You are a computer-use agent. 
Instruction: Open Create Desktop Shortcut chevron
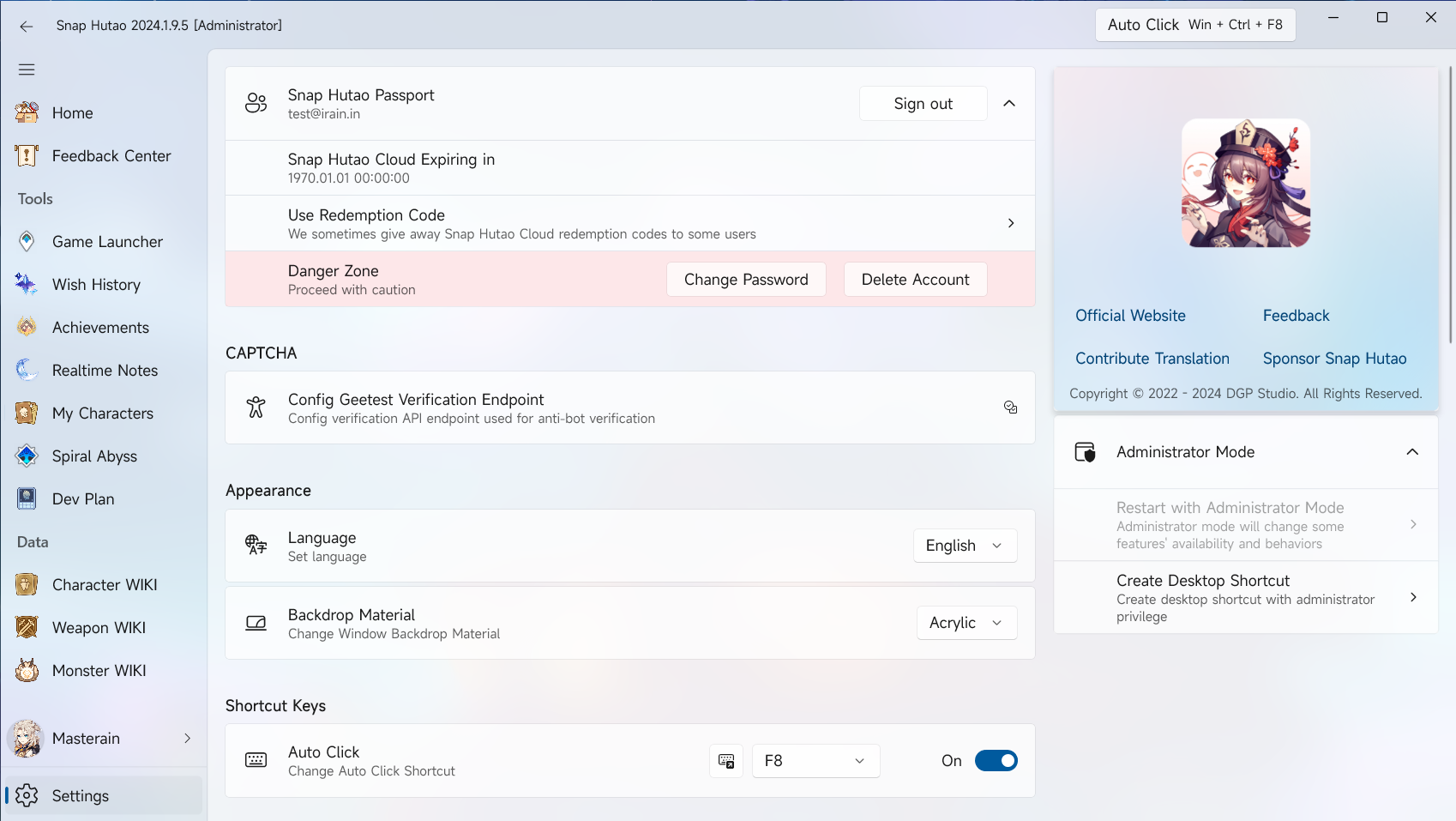pyautogui.click(x=1413, y=597)
